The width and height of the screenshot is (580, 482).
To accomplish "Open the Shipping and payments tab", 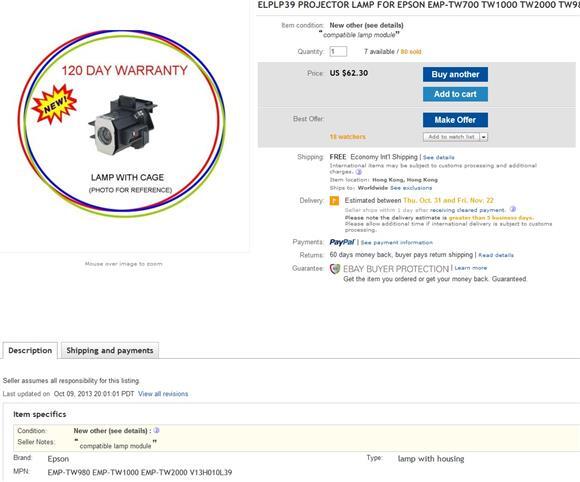I will pos(110,351).
